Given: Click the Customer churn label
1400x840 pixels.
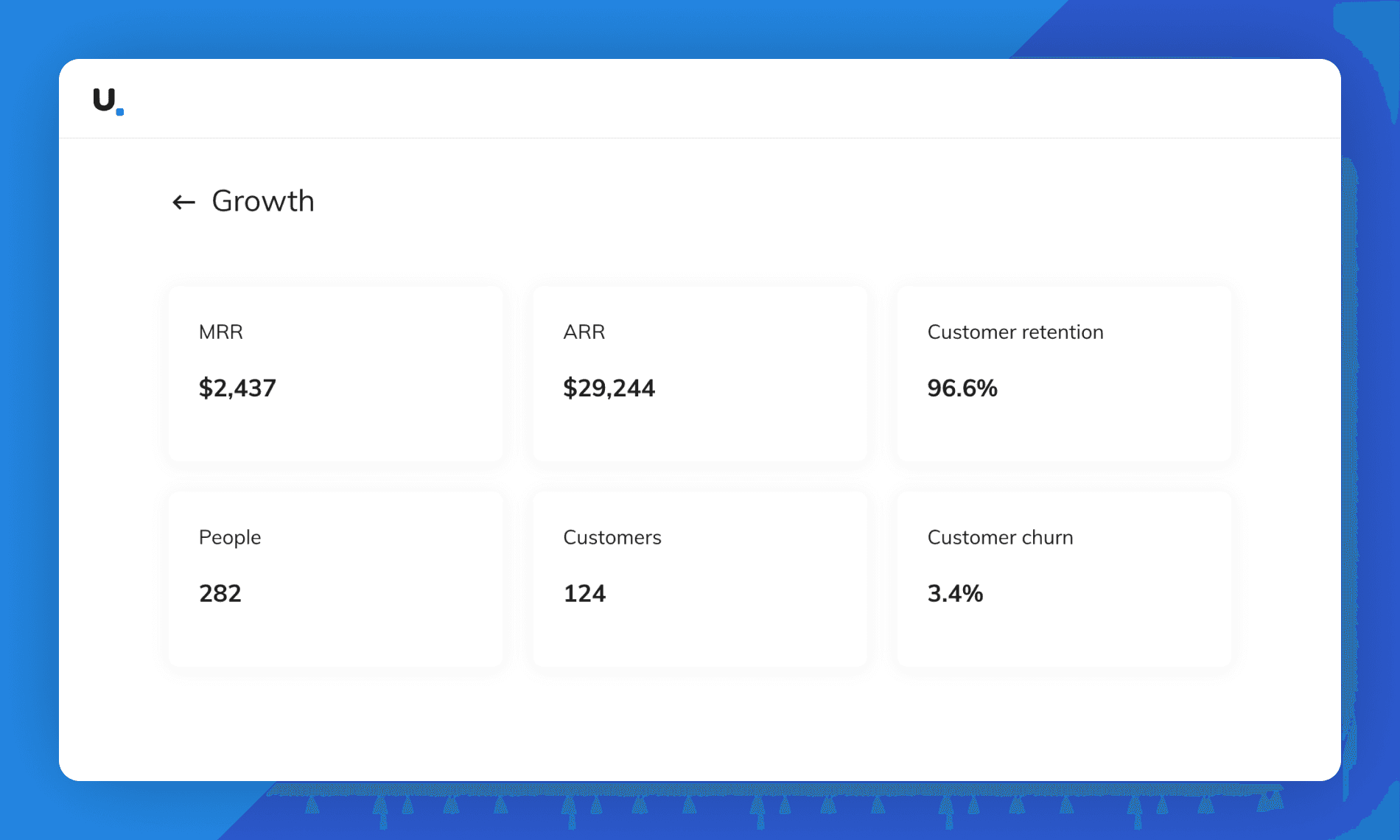Looking at the screenshot, I should [x=1000, y=537].
